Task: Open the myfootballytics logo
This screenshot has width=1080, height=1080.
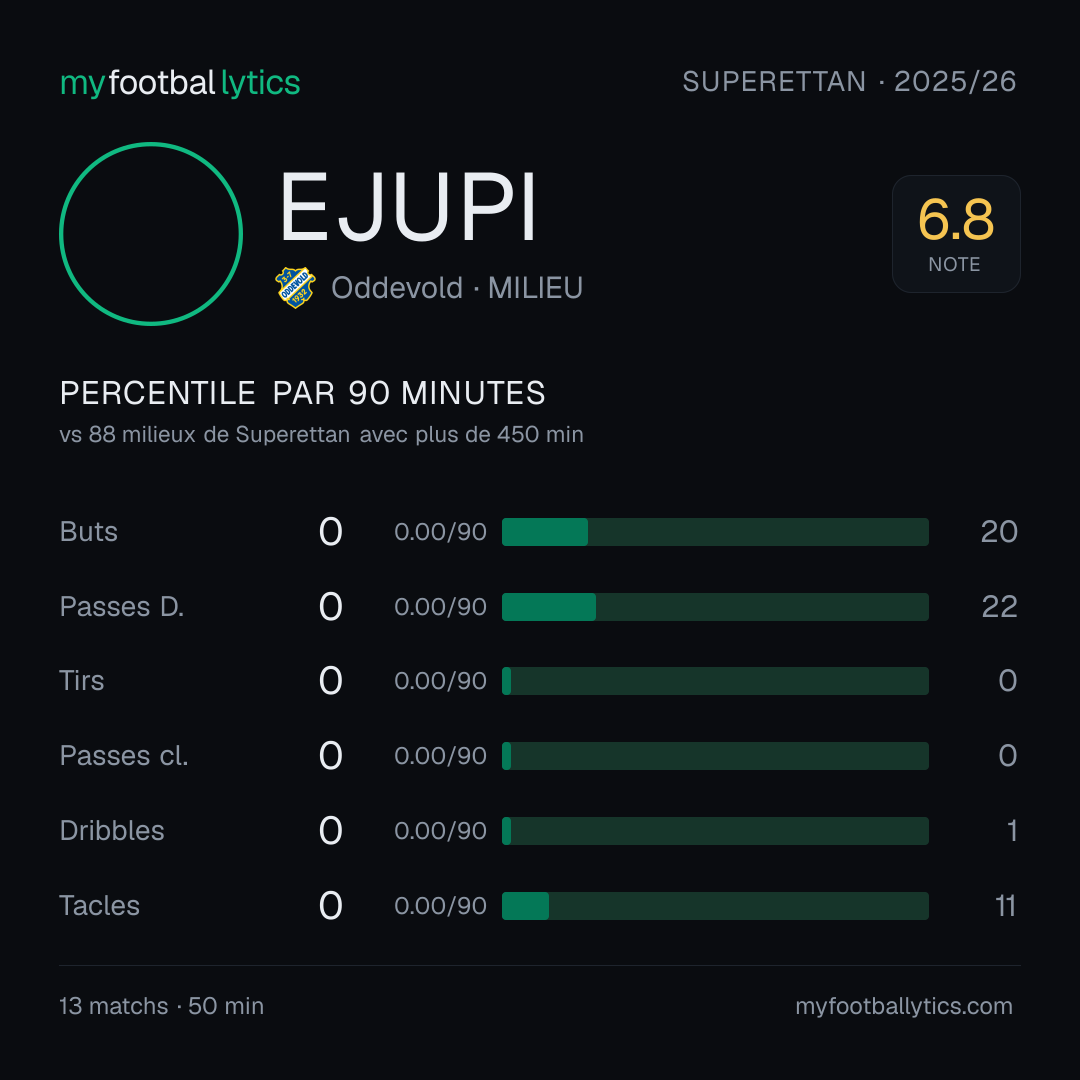Action: (180, 83)
